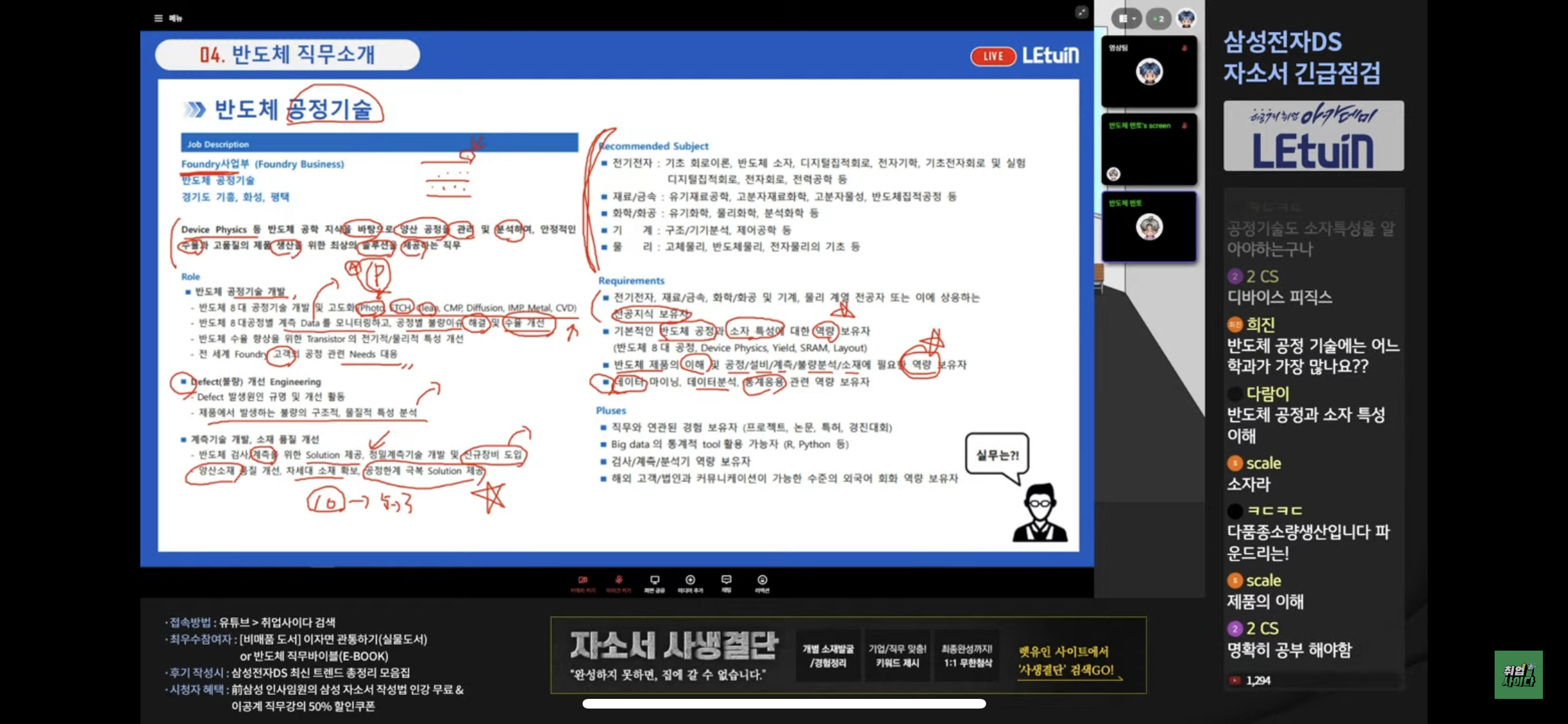Image resolution: width=1568 pixels, height=724 pixels.
Task: Expand the layout view dropdown
Action: pos(1126,19)
